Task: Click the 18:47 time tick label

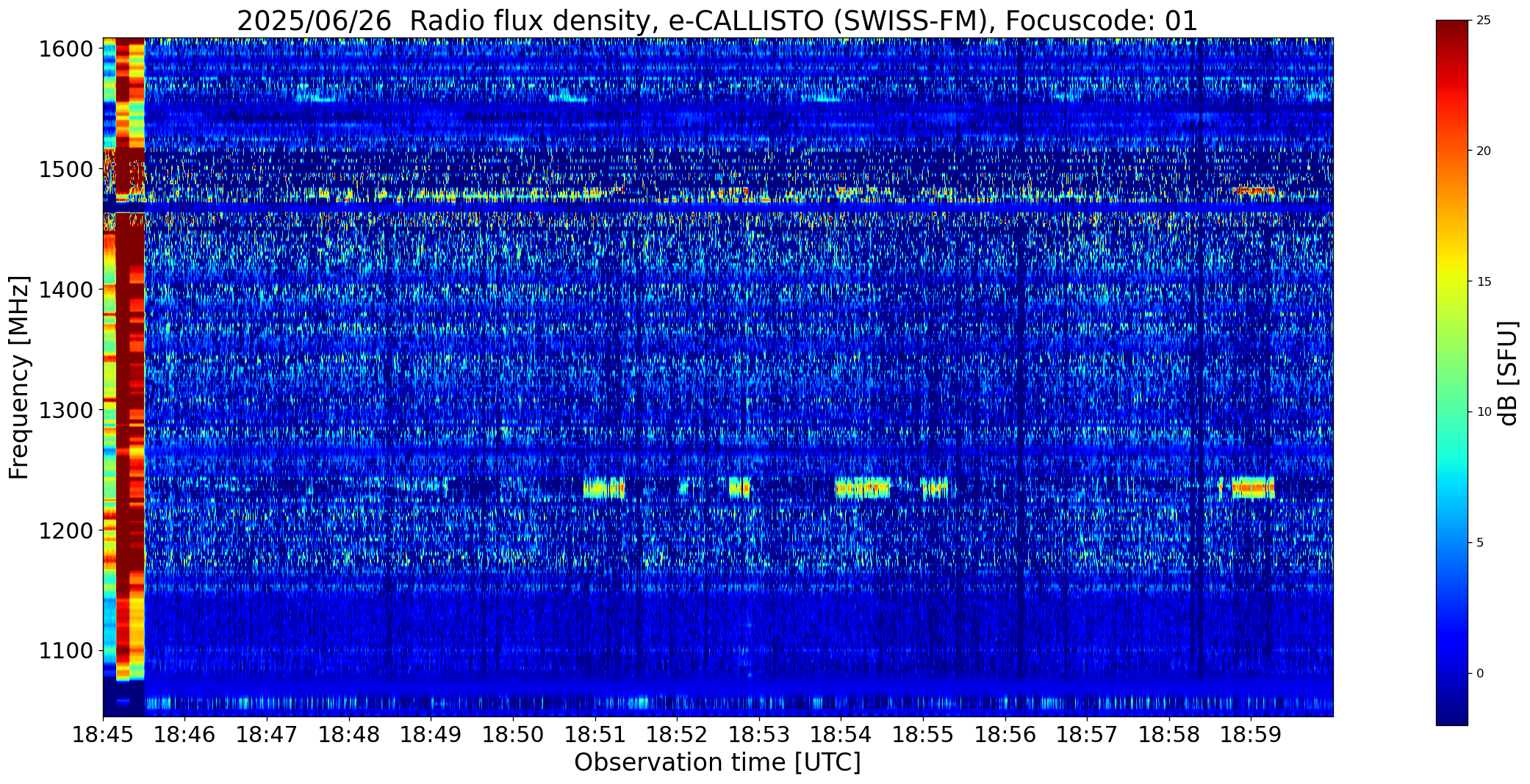Action: pos(267,735)
